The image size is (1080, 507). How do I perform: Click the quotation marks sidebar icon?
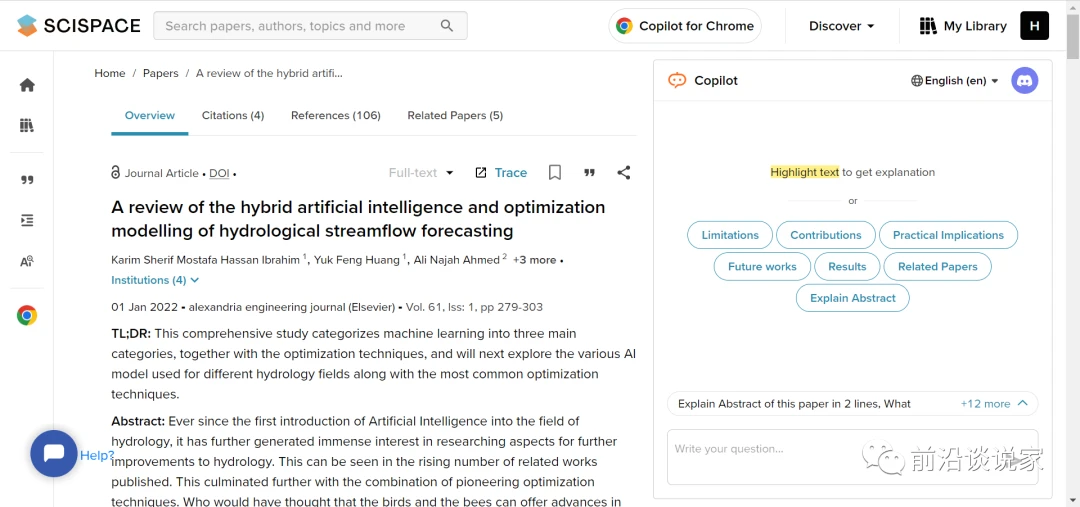click(27, 180)
